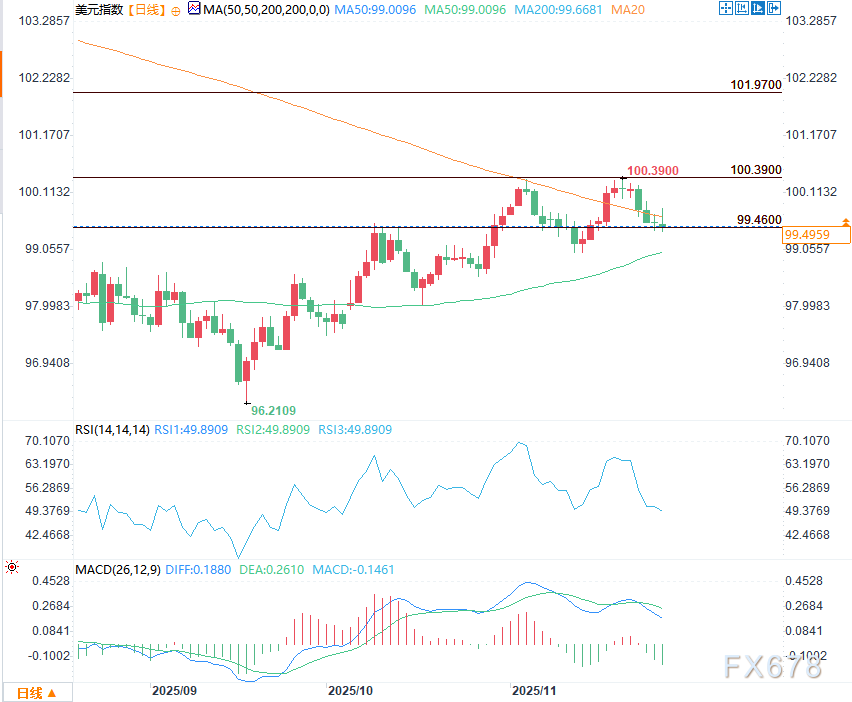Select the MACD(26,12,9) indicator label

tap(117, 569)
